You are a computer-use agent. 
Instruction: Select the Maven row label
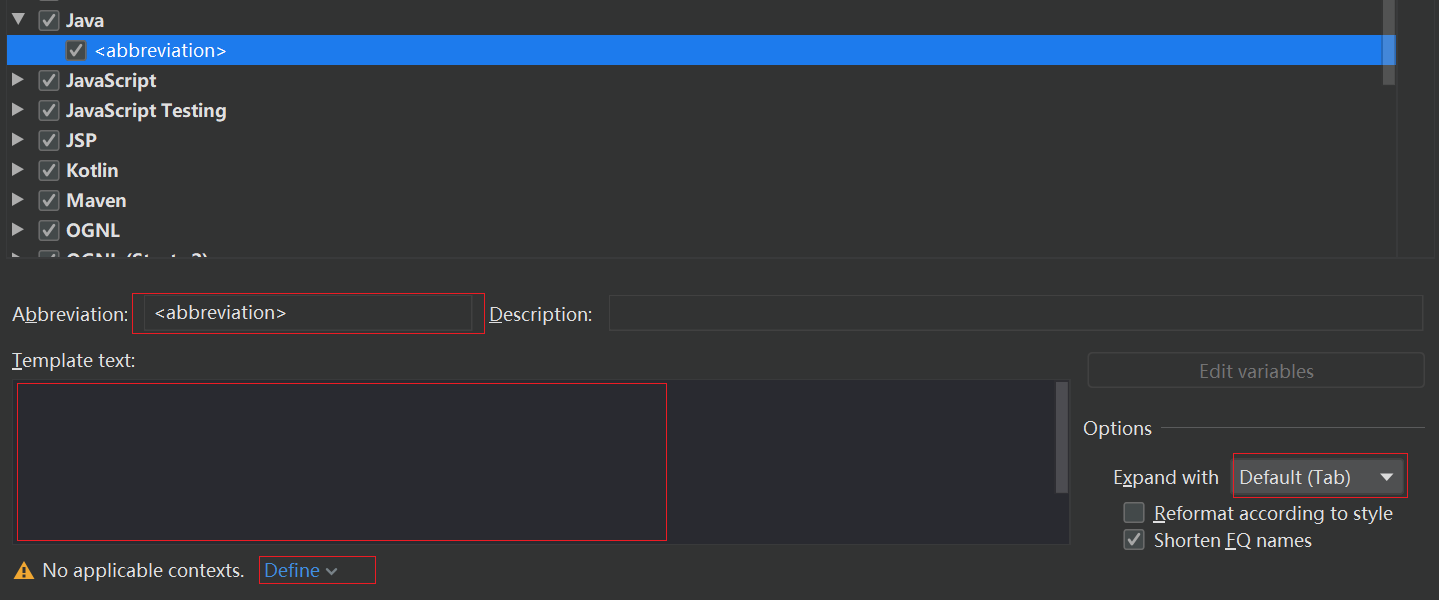(96, 200)
